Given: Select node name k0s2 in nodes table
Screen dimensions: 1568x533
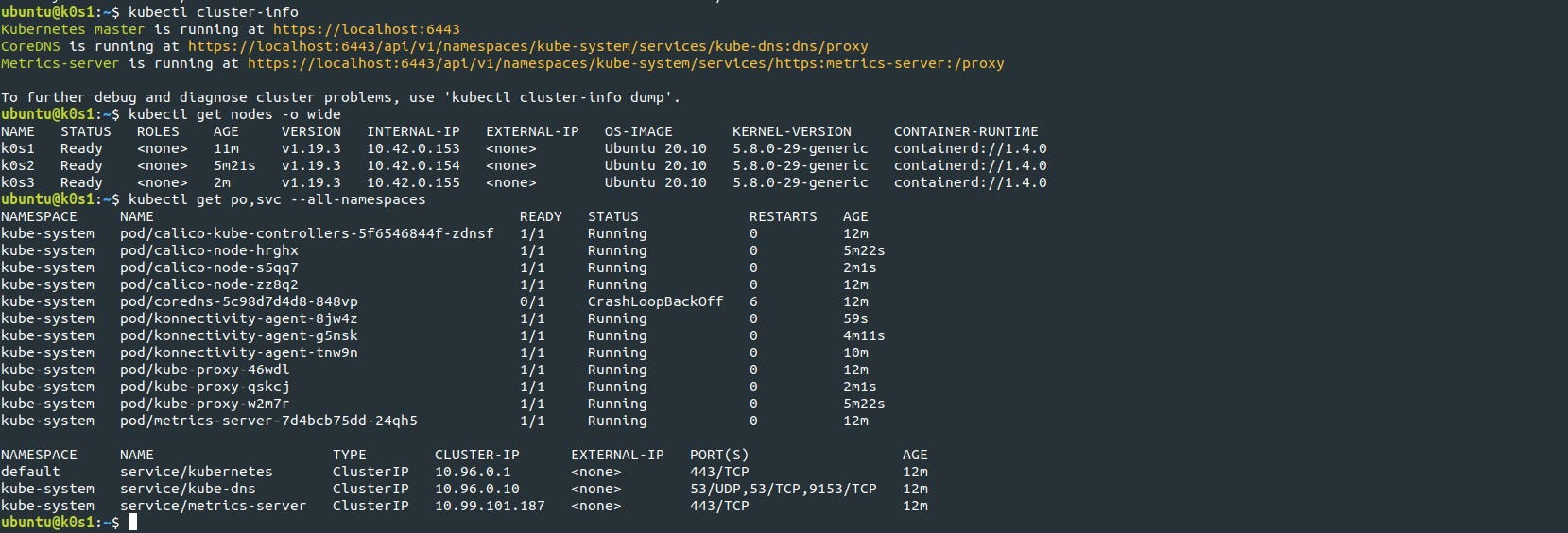Looking at the screenshot, I should coord(18,165).
